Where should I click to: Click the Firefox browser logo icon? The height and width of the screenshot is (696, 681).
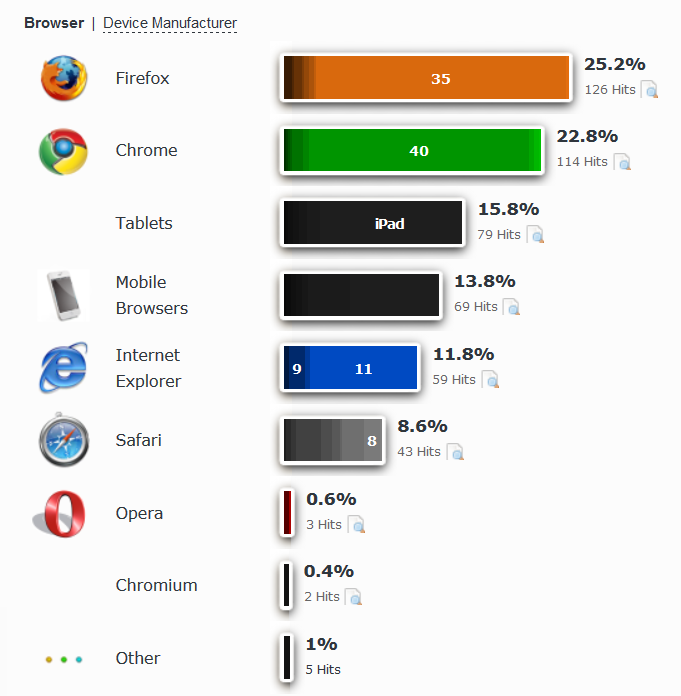click(64, 78)
